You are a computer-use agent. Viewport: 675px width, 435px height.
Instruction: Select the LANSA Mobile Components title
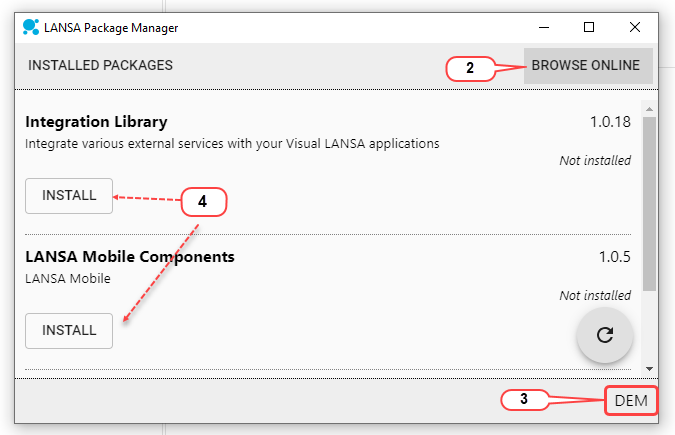point(130,256)
